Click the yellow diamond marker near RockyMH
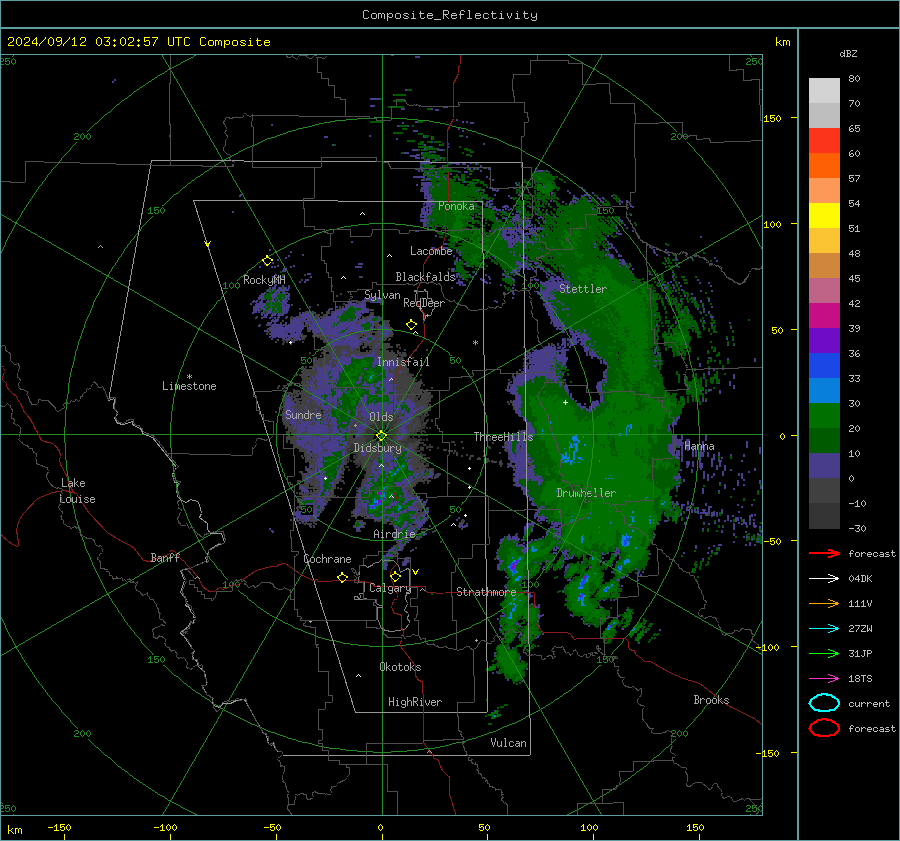The width and height of the screenshot is (900, 841). coord(267,261)
